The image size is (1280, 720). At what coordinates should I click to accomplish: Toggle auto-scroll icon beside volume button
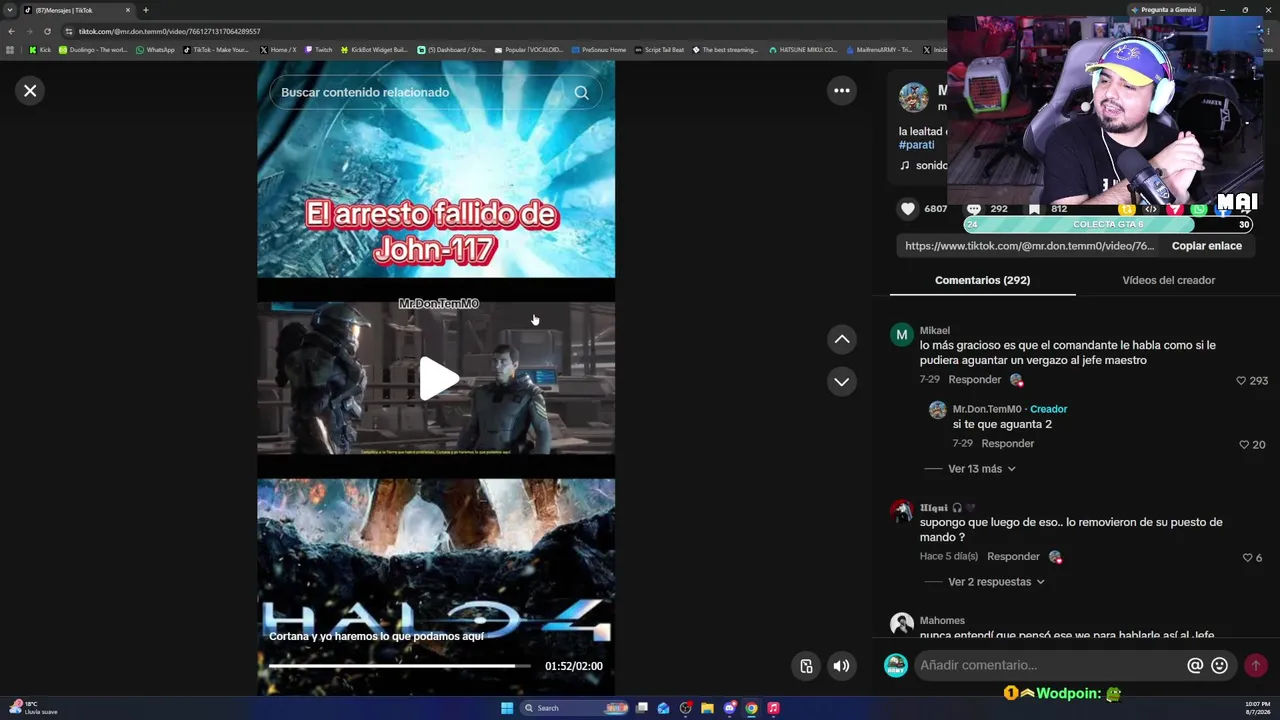coord(806,666)
